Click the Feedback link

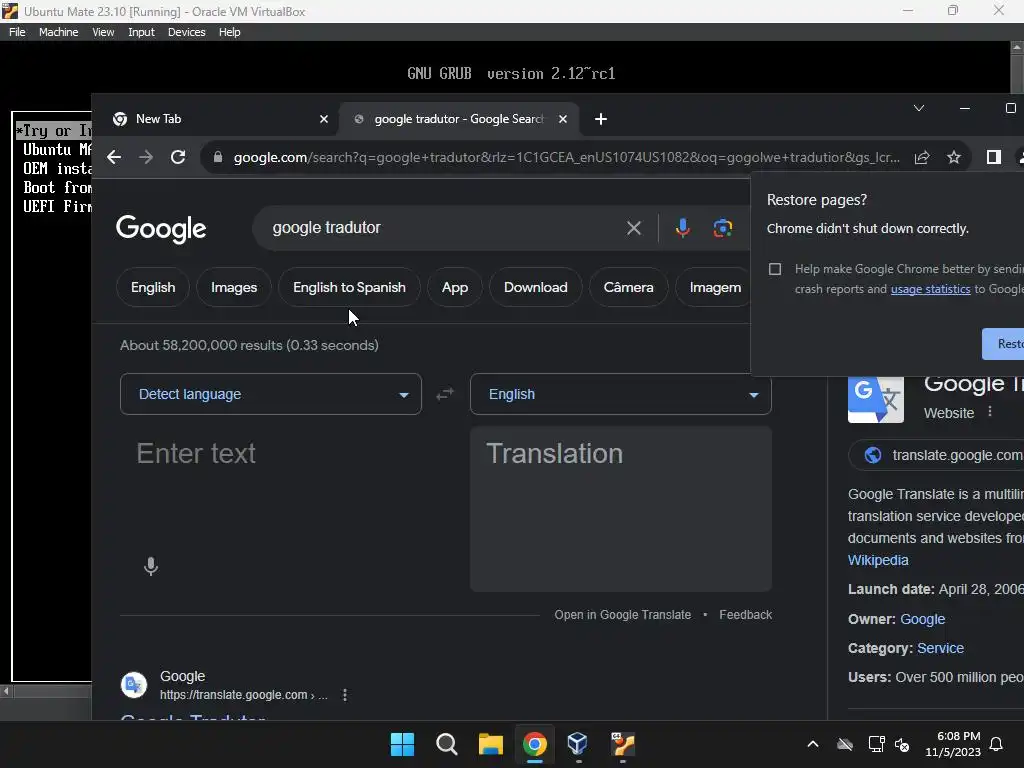745,615
